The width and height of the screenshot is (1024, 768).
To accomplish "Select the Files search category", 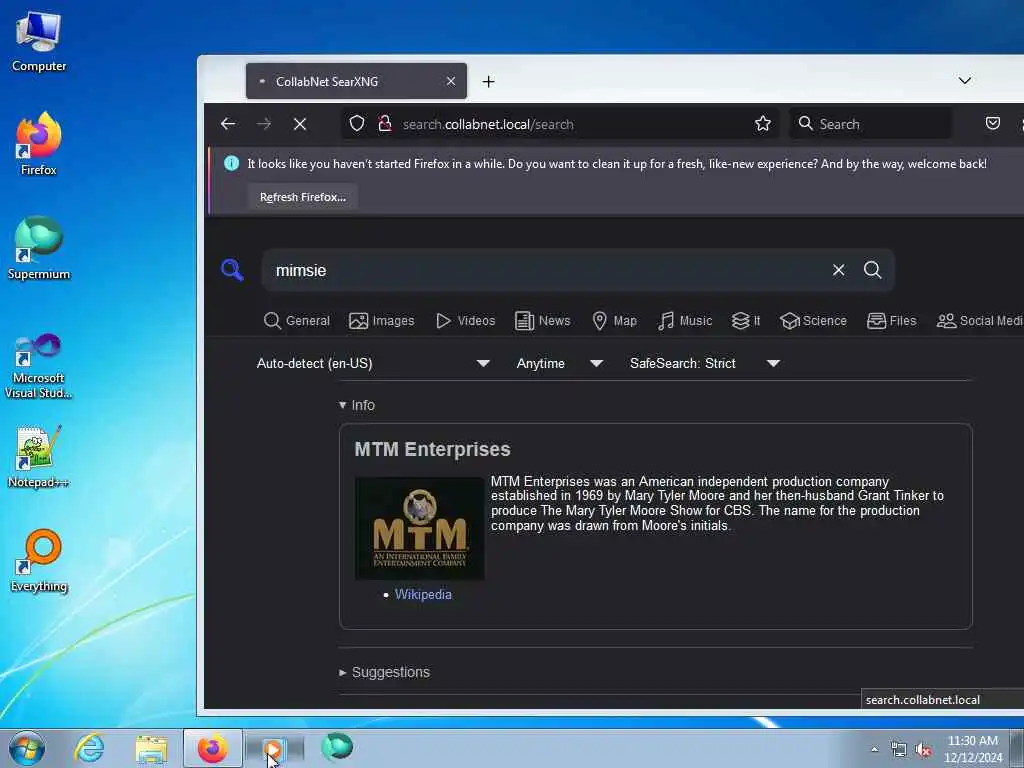I will point(891,321).
